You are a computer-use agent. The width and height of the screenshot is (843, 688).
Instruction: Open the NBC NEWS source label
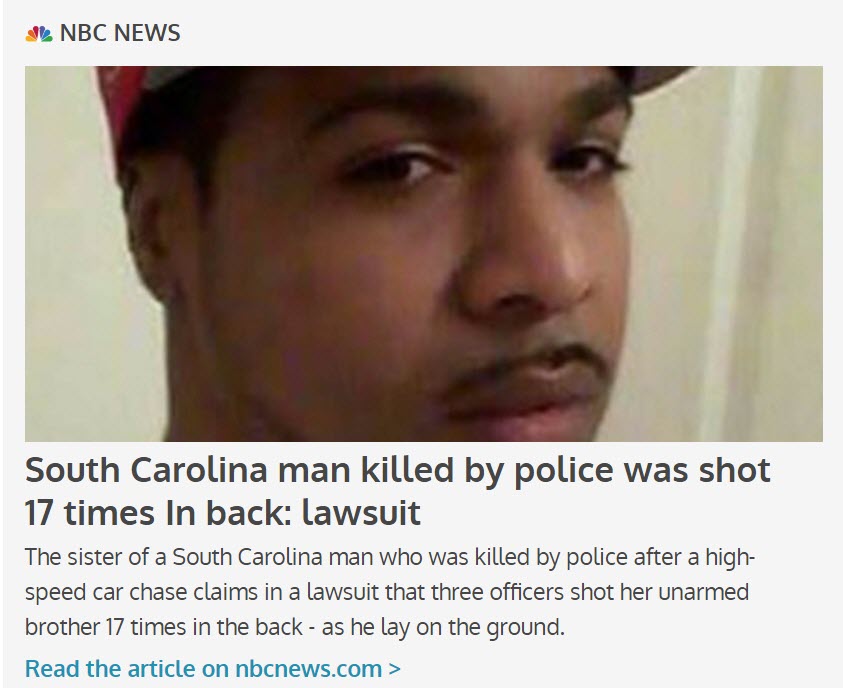(103, 33)
